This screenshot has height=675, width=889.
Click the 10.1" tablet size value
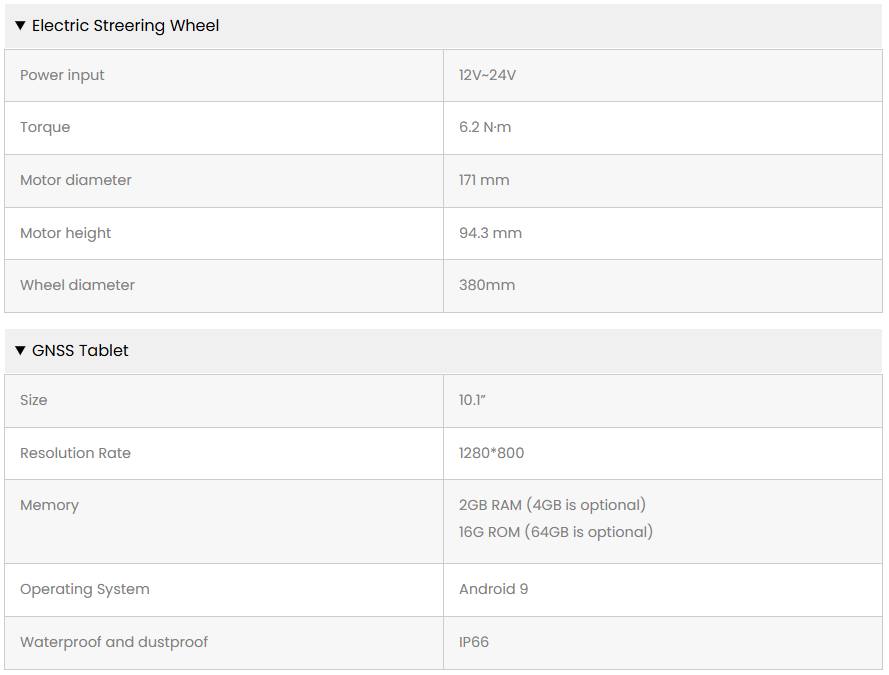(472, 401)
